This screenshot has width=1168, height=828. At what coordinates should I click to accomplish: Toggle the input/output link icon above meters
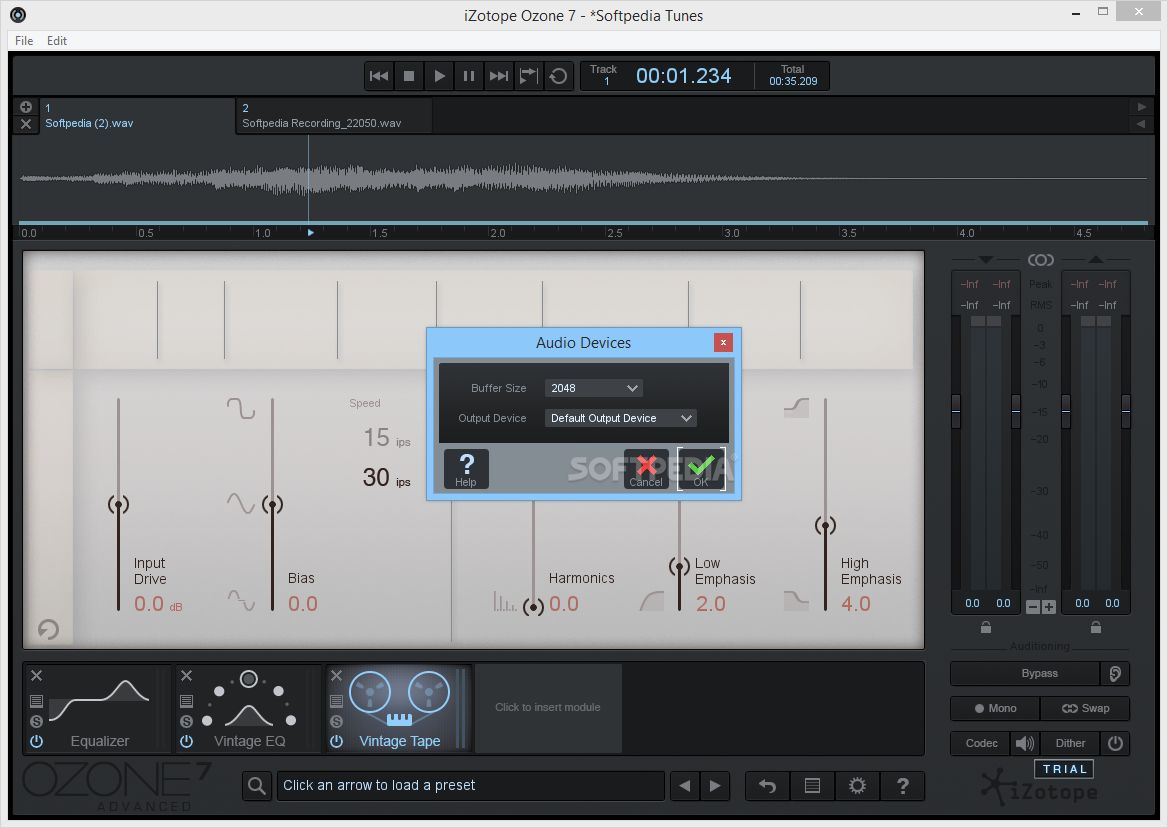(x=1041, y=260)
